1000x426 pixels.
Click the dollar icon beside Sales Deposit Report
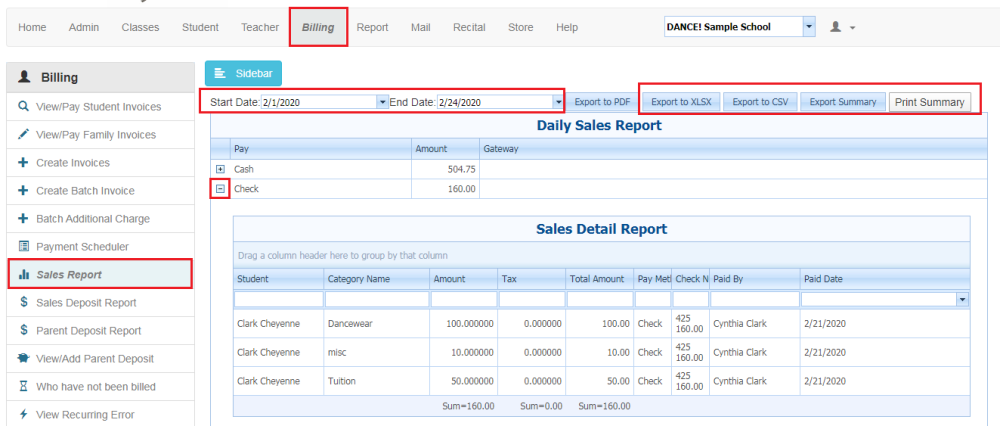24,302
